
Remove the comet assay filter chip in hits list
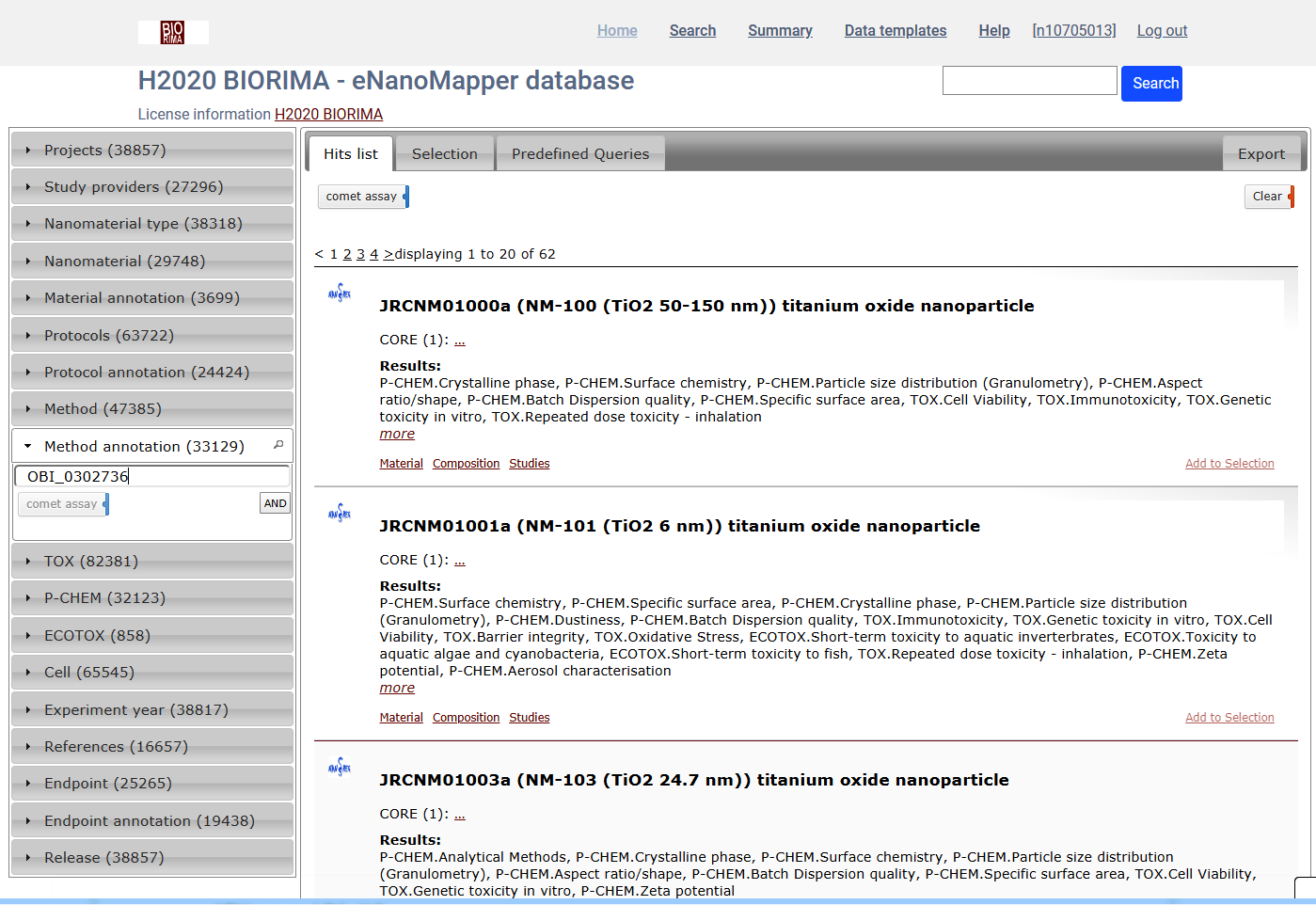[x=404, y=197]
